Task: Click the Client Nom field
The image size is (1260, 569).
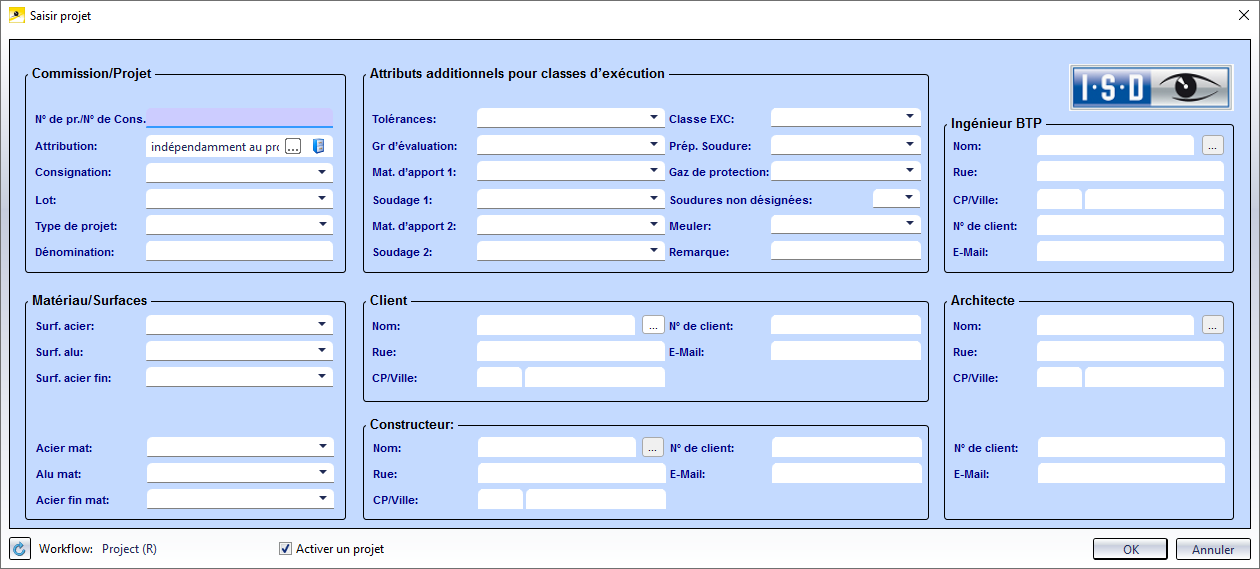Action: pos(555,325)
